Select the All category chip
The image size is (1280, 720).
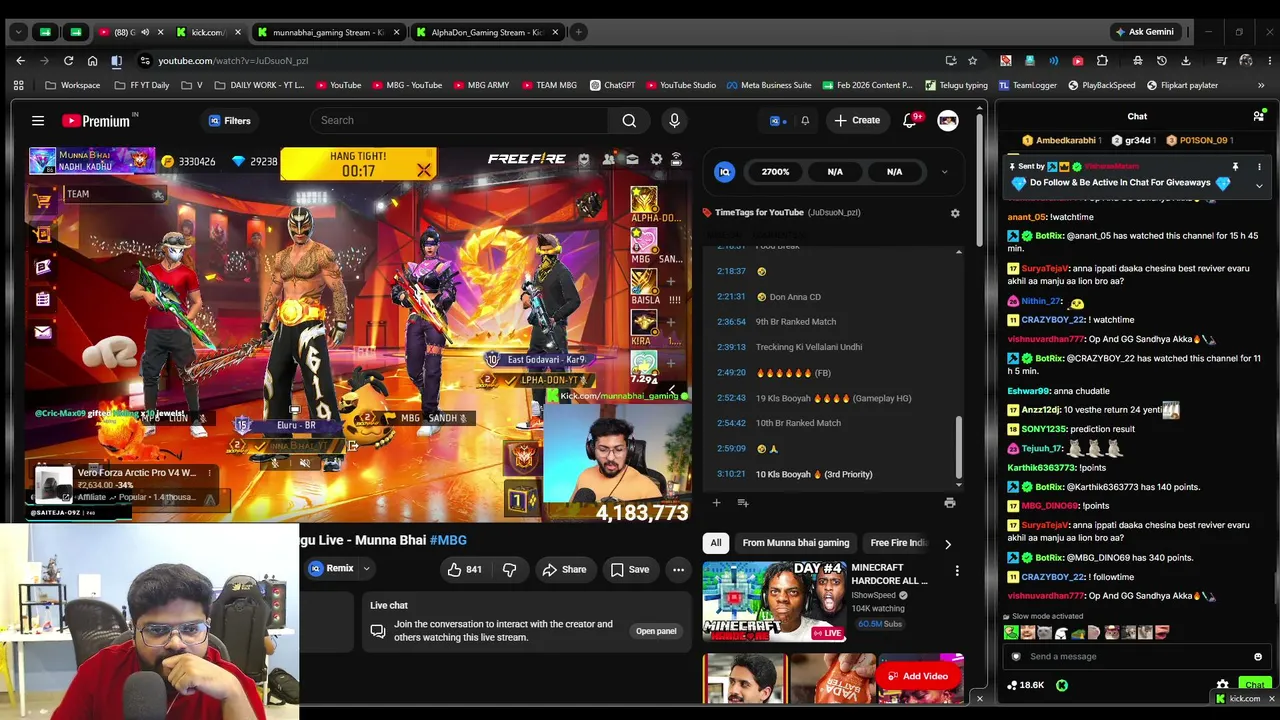[x=716, y=543]
